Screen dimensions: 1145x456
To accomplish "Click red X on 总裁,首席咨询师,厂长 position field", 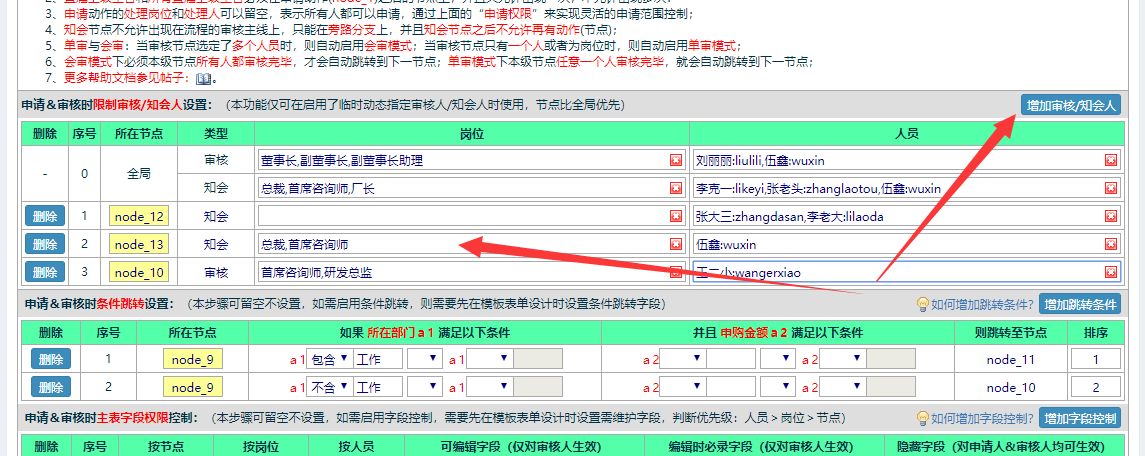I will point(676,188).
